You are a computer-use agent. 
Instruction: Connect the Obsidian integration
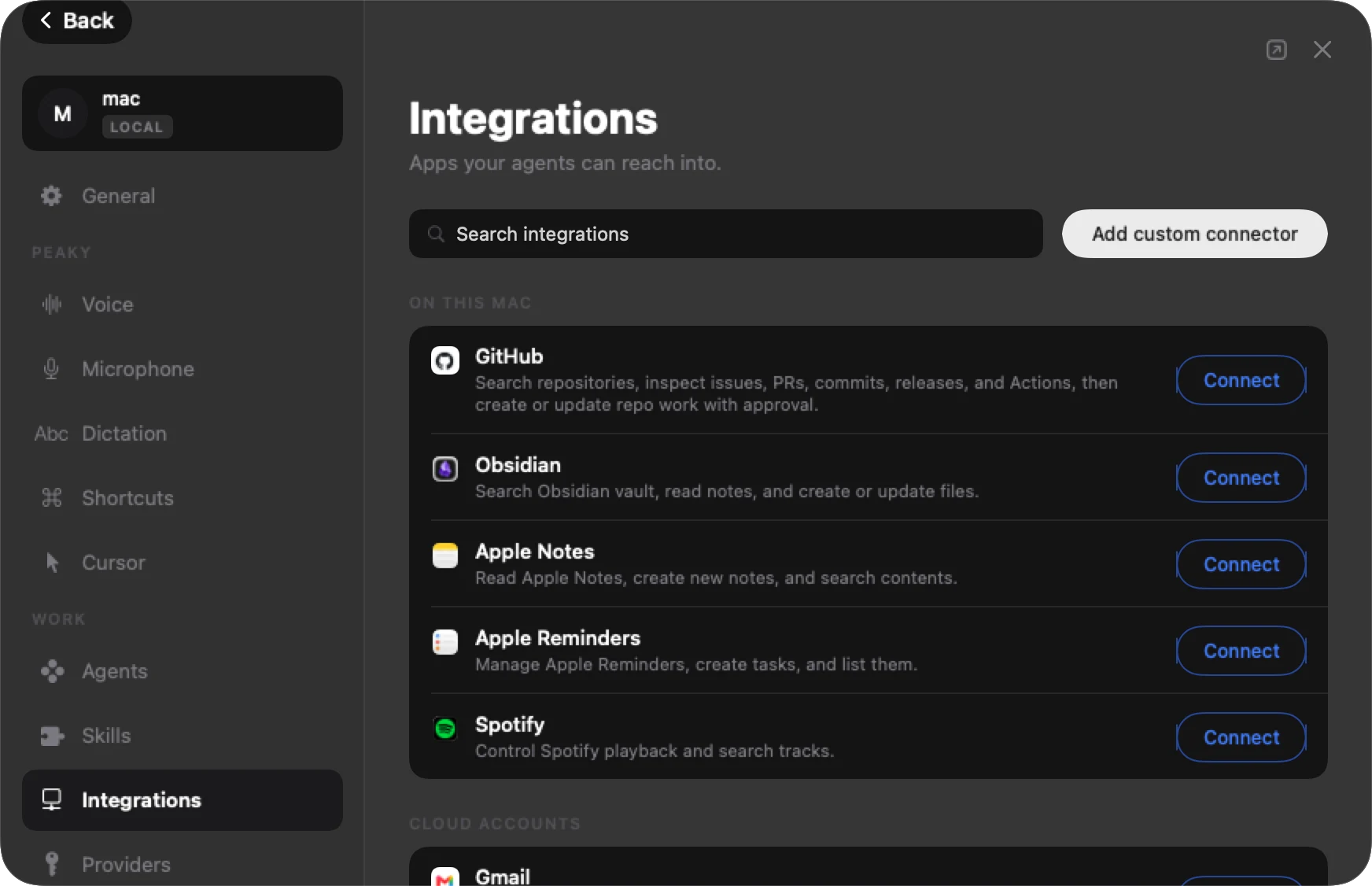pos(1241,478)
